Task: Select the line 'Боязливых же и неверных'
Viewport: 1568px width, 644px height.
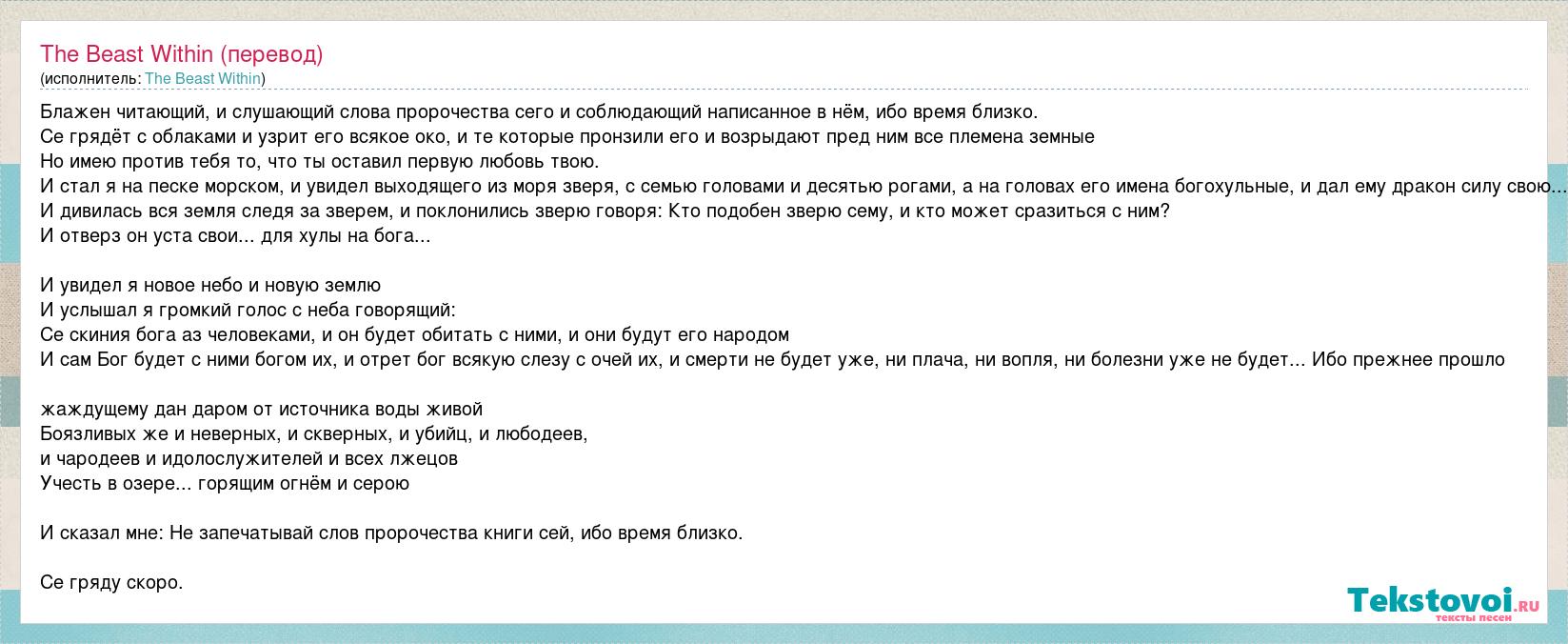Action: 314,433
